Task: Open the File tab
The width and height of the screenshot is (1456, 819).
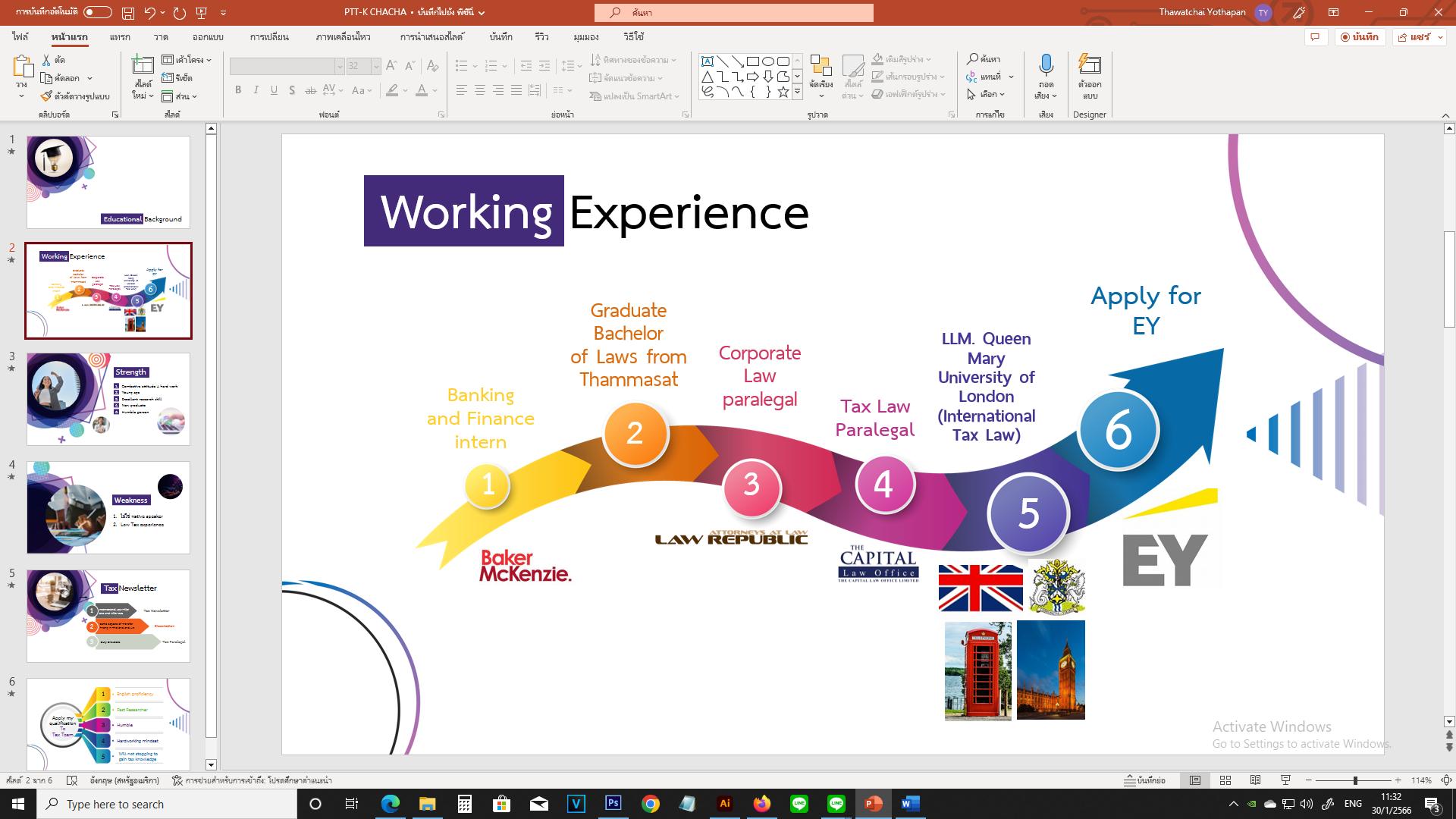Action: coord(20,37)
